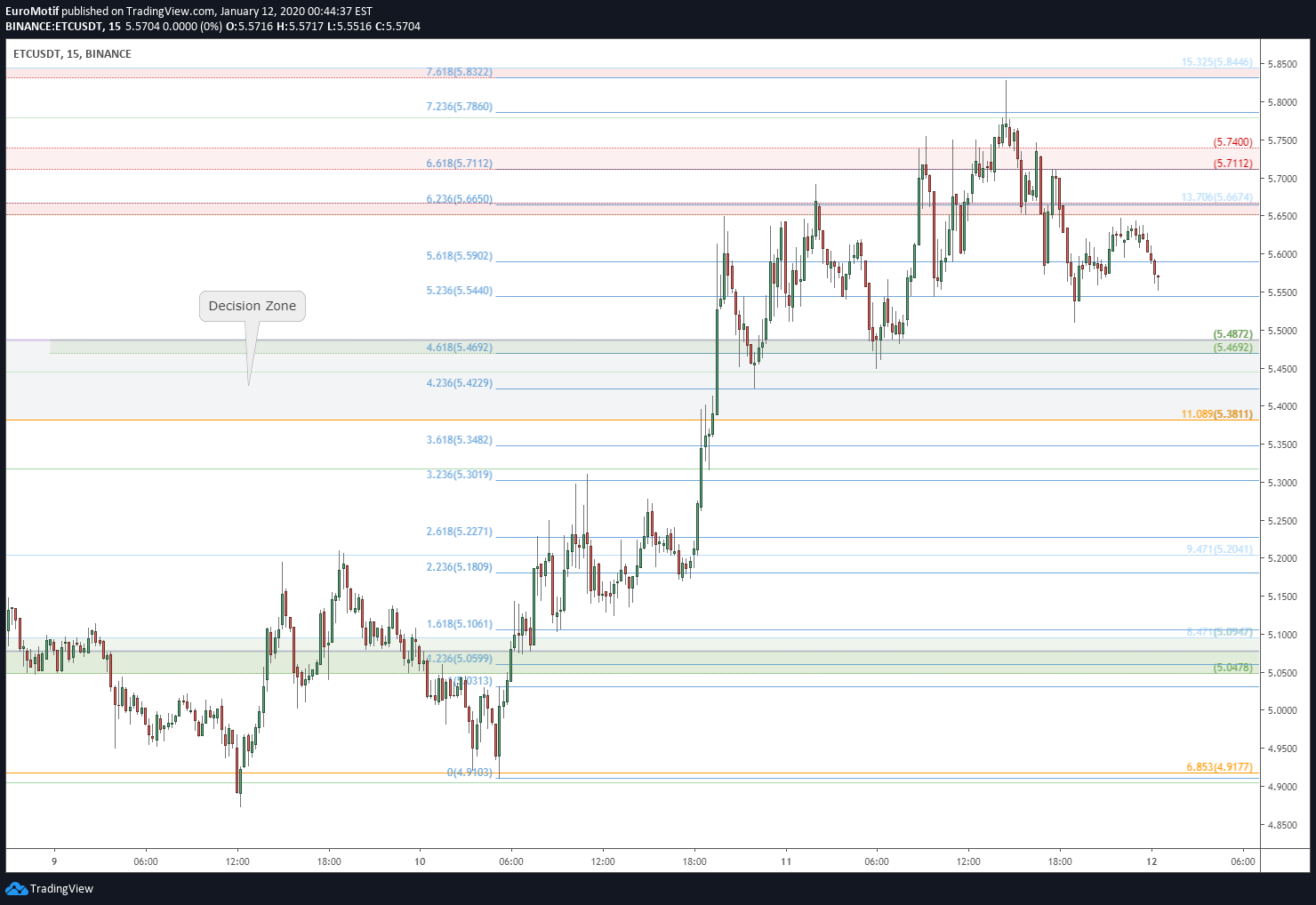This screenshot has width=1316, height=905.
Task: Click the green (5.4872) level label
Action: point(1233,334)
